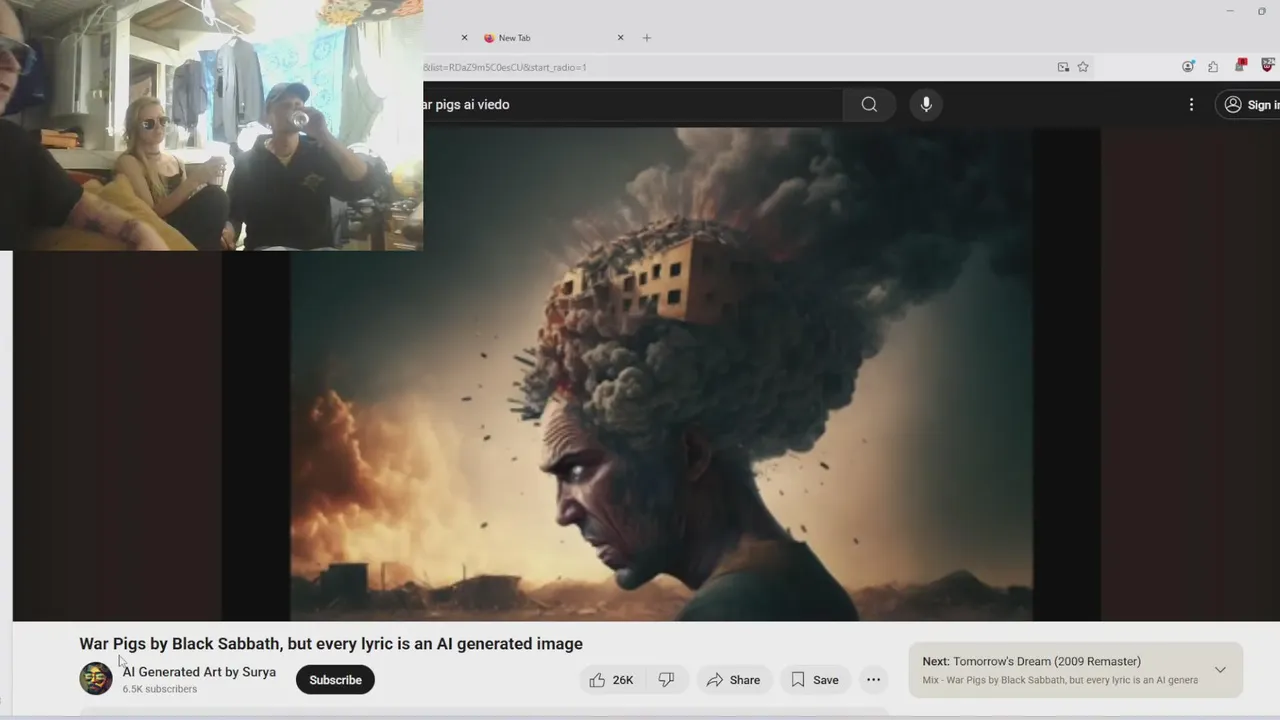Start voice search with microphone icon

(x=926, y=104)
